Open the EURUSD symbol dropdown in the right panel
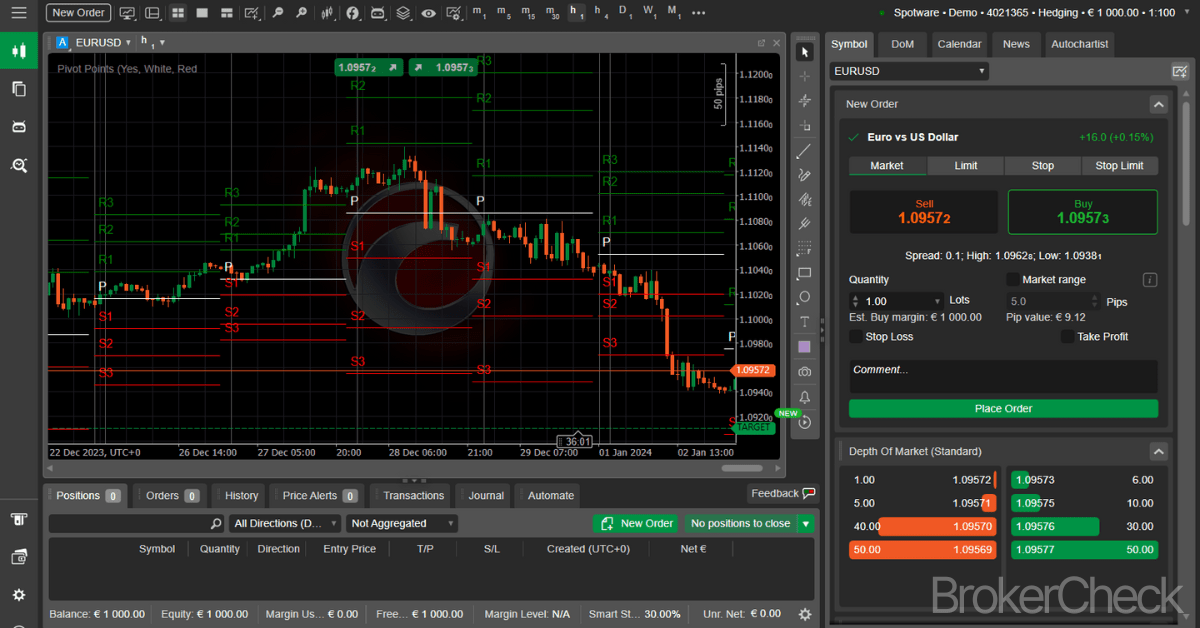This screenshot has height=628, width=1200. 909,72
